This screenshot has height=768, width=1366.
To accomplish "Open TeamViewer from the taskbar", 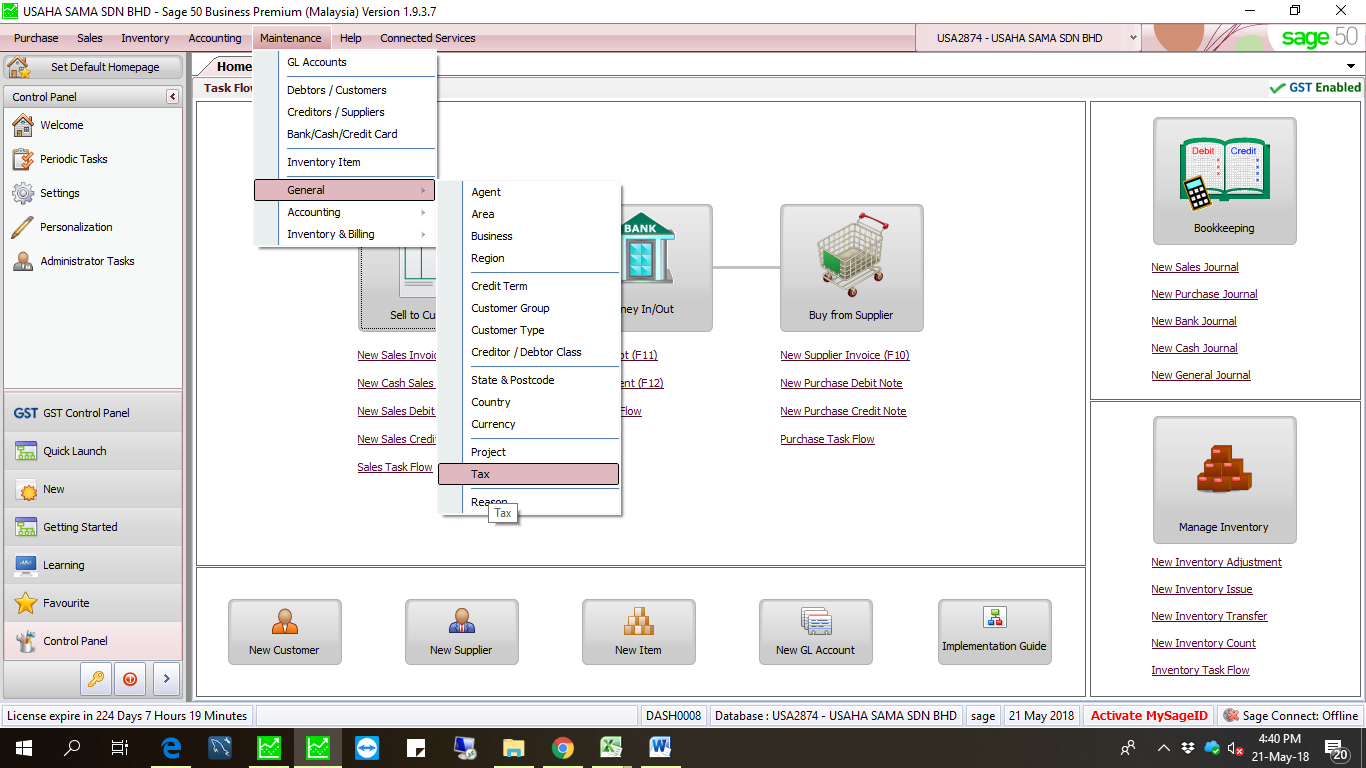I will point(367,747).
